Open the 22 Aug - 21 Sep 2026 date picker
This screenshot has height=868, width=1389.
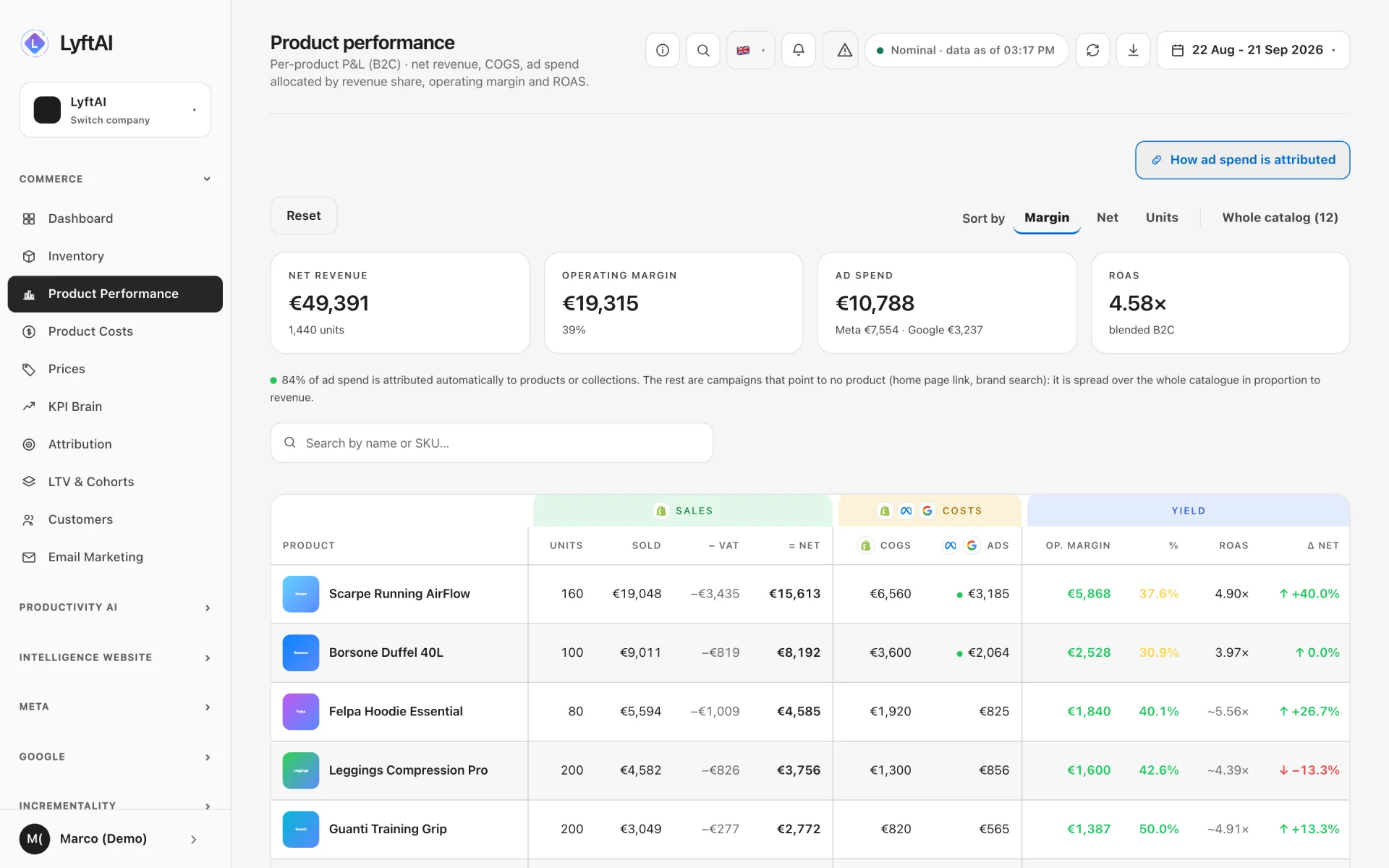(1253, 50)
